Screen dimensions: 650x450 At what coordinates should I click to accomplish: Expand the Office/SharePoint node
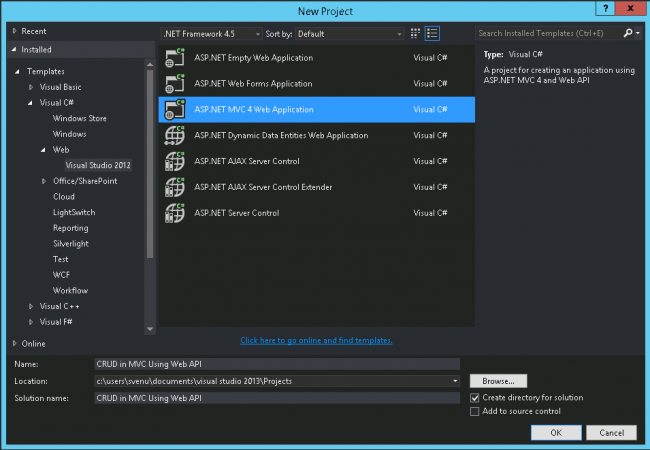pos(44,181)
